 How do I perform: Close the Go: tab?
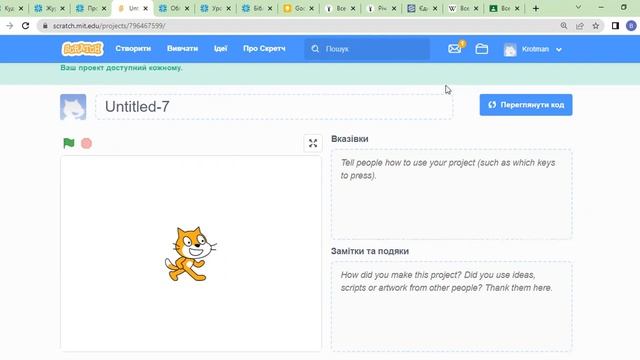(x=311, y=8)
